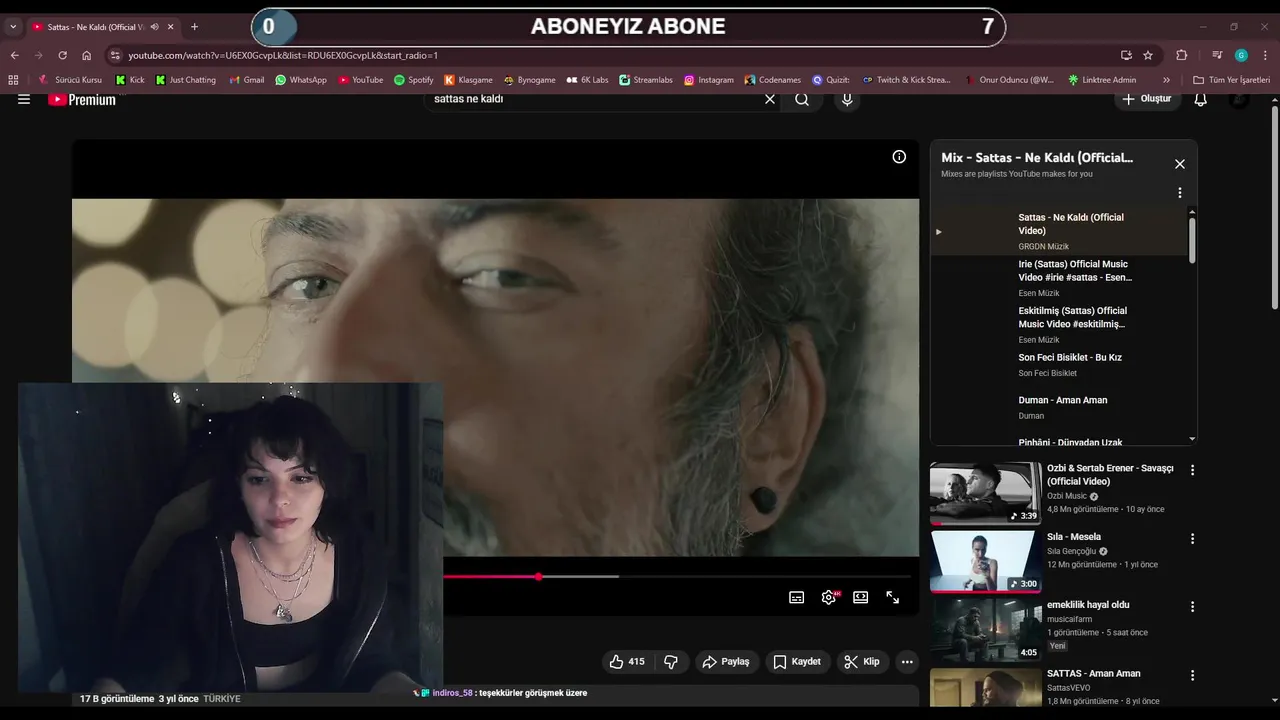The width and height of the screenshot is (1280, 720).
Task: Click the address bar URL
Action: 283,55
